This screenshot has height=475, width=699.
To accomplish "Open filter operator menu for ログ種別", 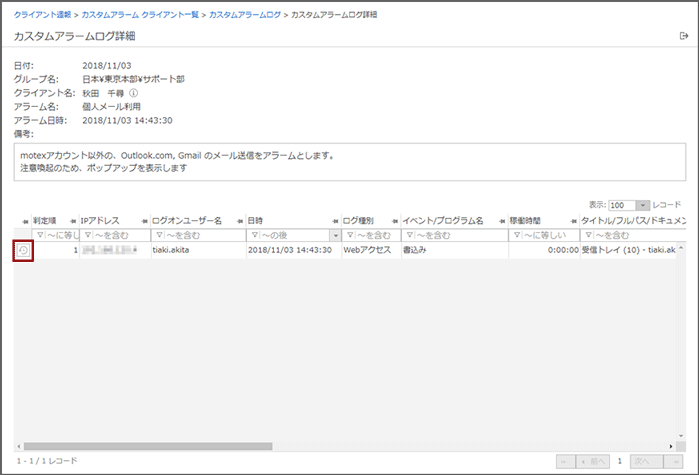I will (x=349, y=235).
